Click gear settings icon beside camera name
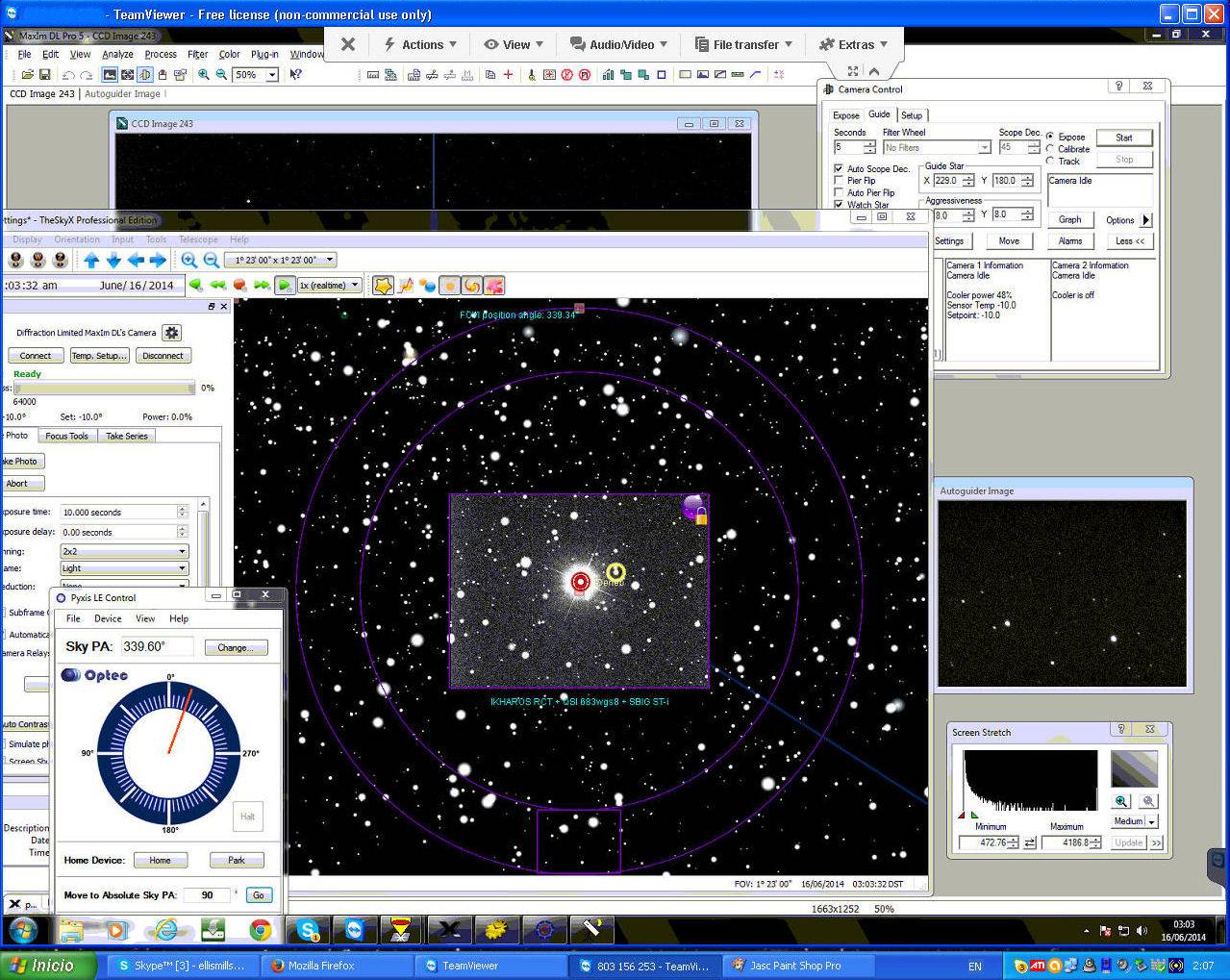The image size is (1230, 980). [171, 333]
